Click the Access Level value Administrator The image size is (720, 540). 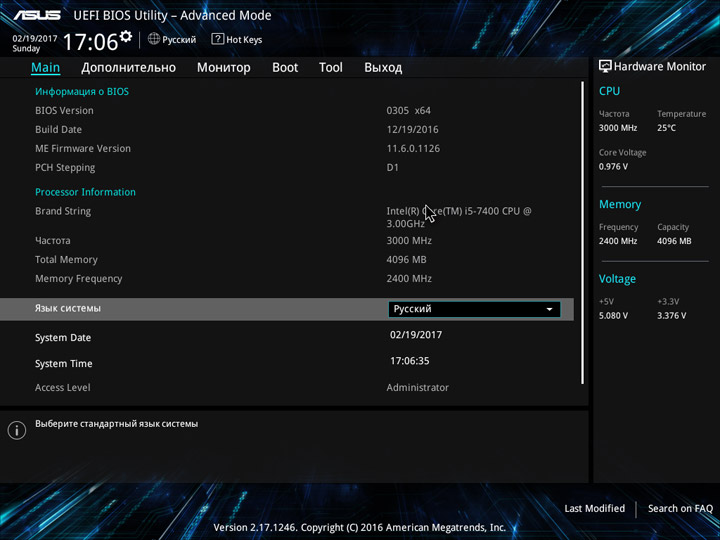(417, 388)
